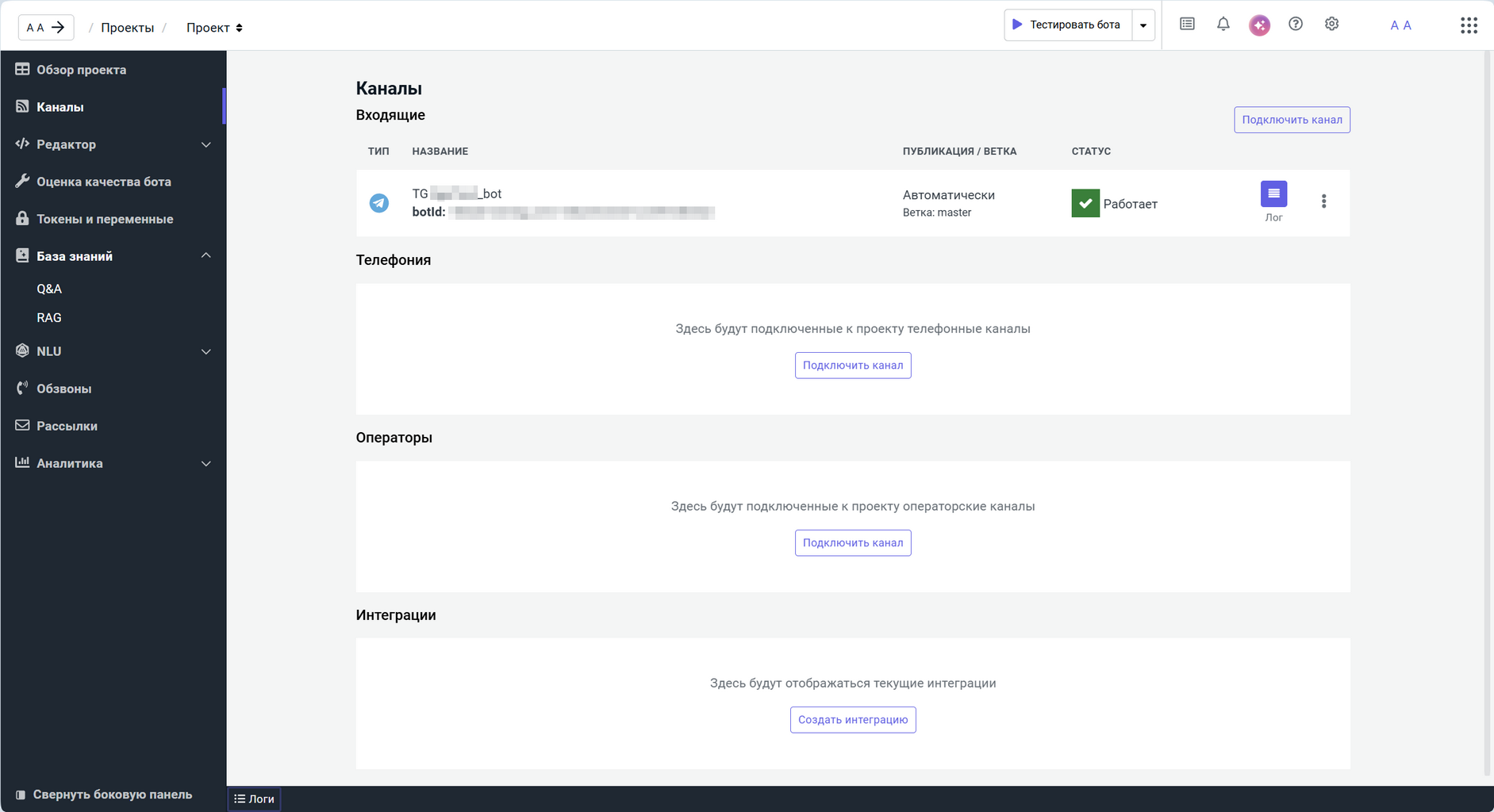Expand the NLU sidebar section
This screenshot has height=812, width=1494.
pos(113,351)
